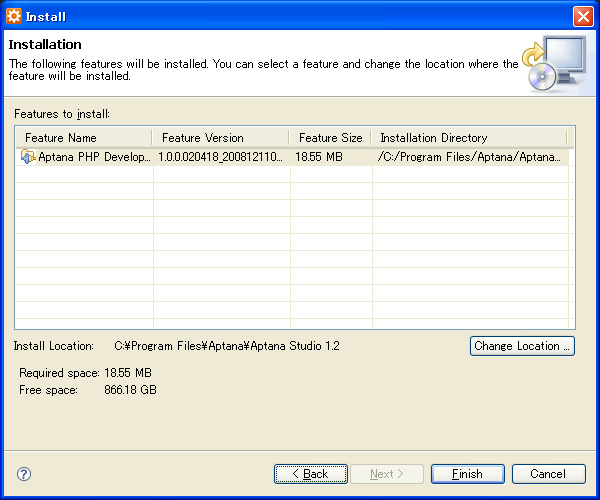Sort by the Feature Version column header
Screen dimensions: 600x500
pos(221,138)
